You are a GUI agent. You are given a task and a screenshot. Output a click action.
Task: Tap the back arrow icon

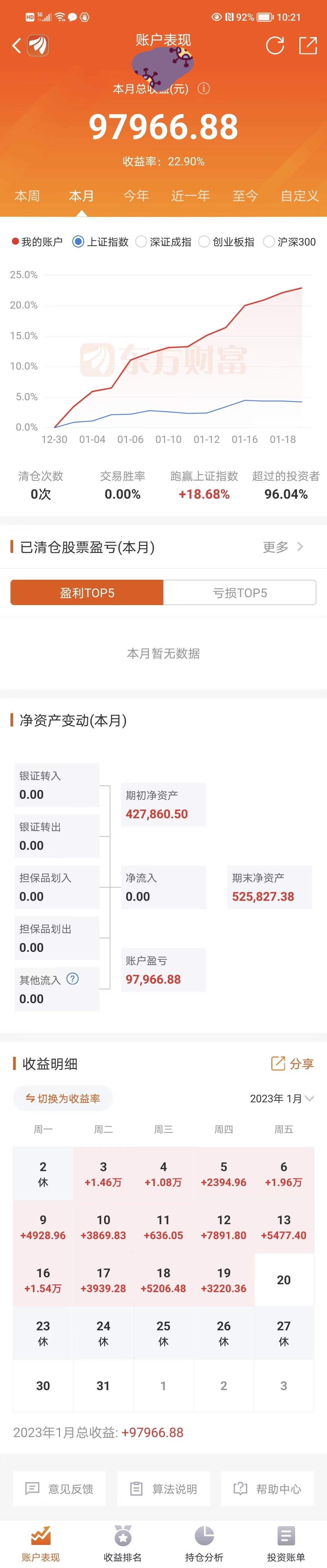point(16,45)
